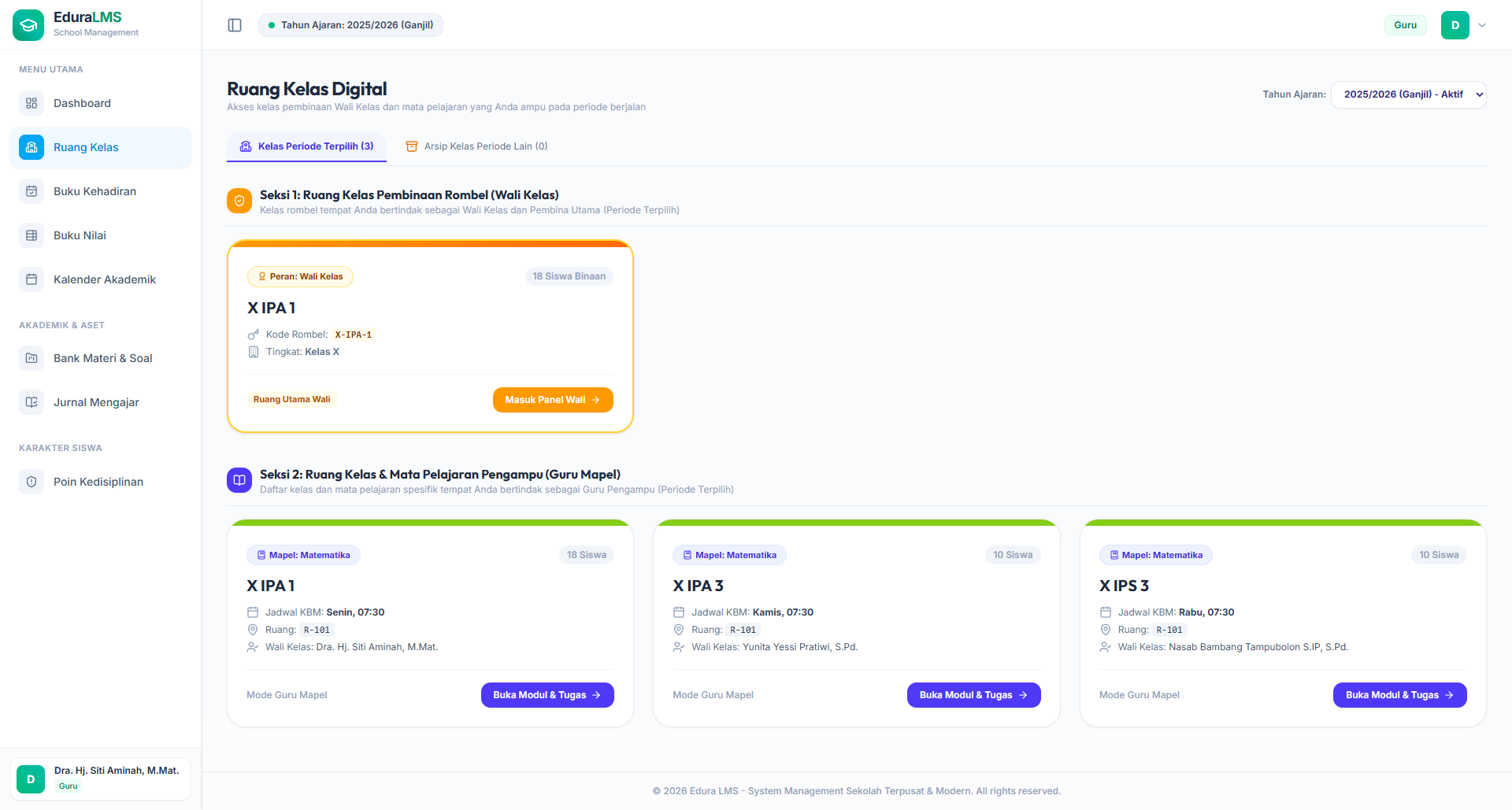Click the Bank Materi & Soal folder icon

coord(31,358)
